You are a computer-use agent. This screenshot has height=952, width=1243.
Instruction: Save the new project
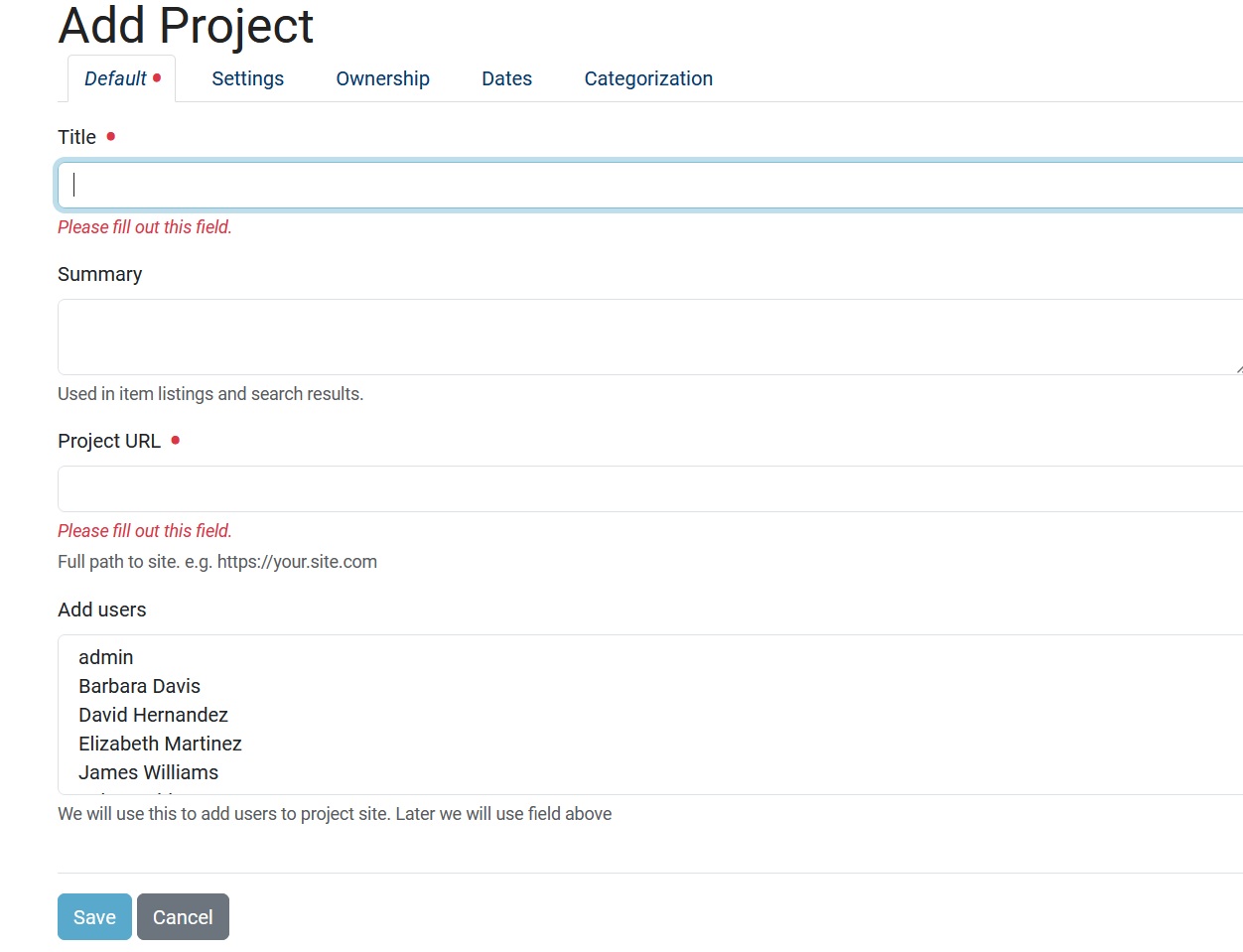[94, 916]
